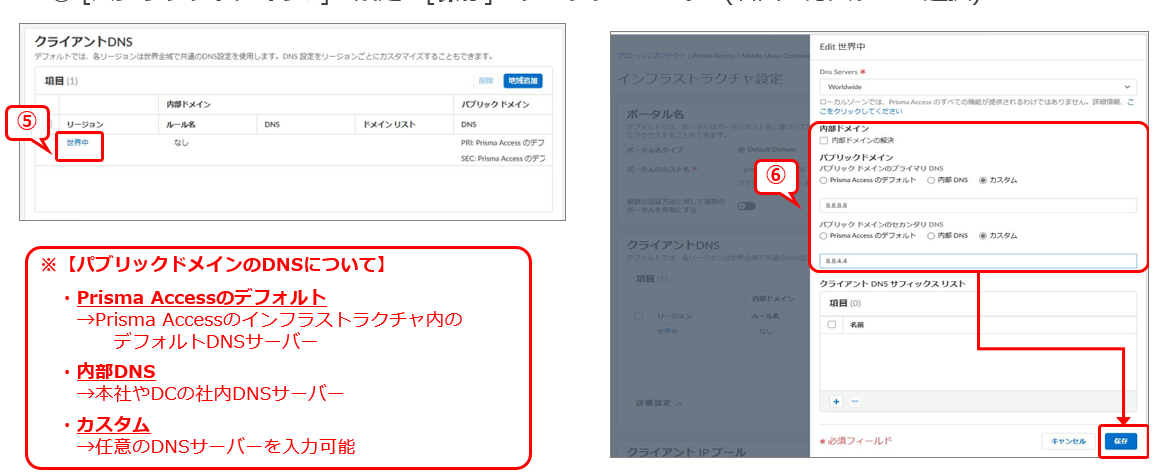This screenshot has width=1153, height=474.
Task: Click the 地域追加 button
Action: pyautogui.click(x=523, y=80)
